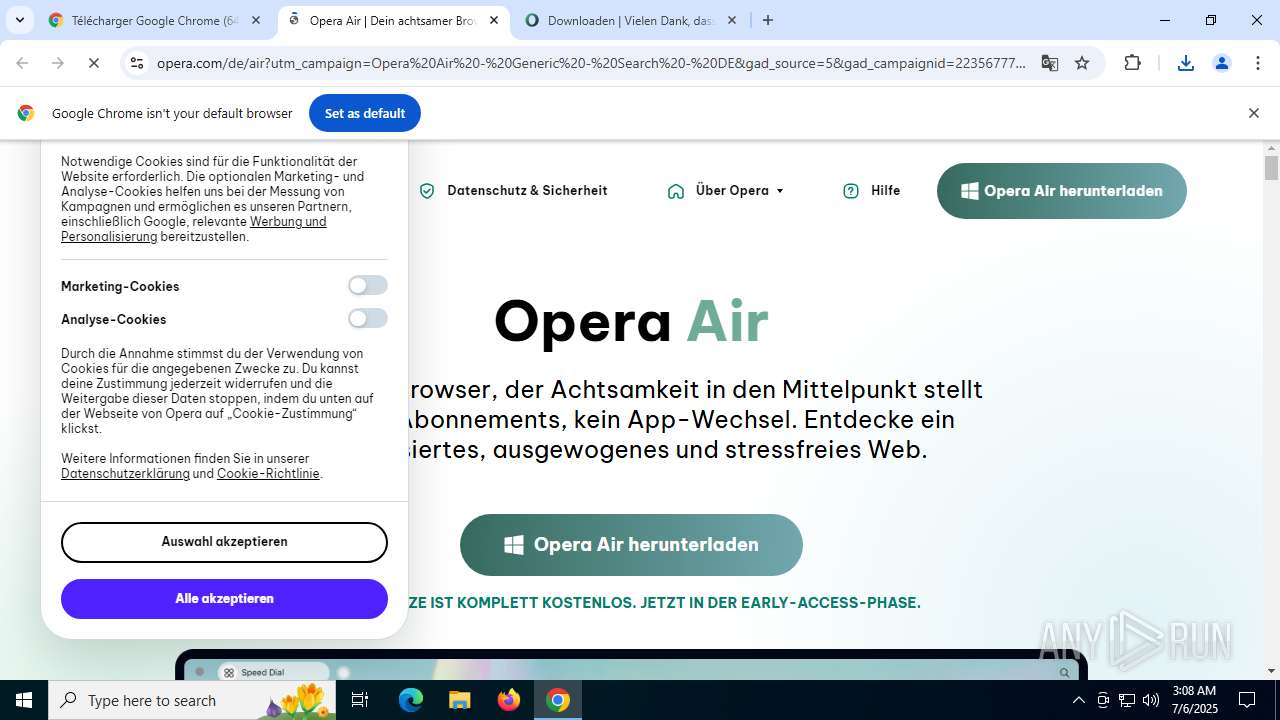Open Windows notification center
The height and width of the screenshot is (720, 1280).
(x=1247, y=700)
